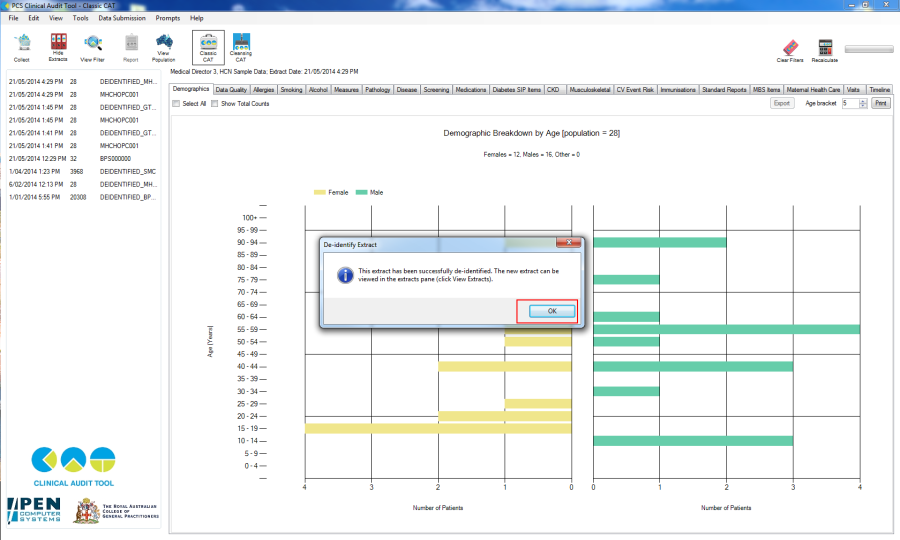Viewport: 900px width, 540px height.
Task: Select the BPS000000 extract row
Action: coord(83,159)
